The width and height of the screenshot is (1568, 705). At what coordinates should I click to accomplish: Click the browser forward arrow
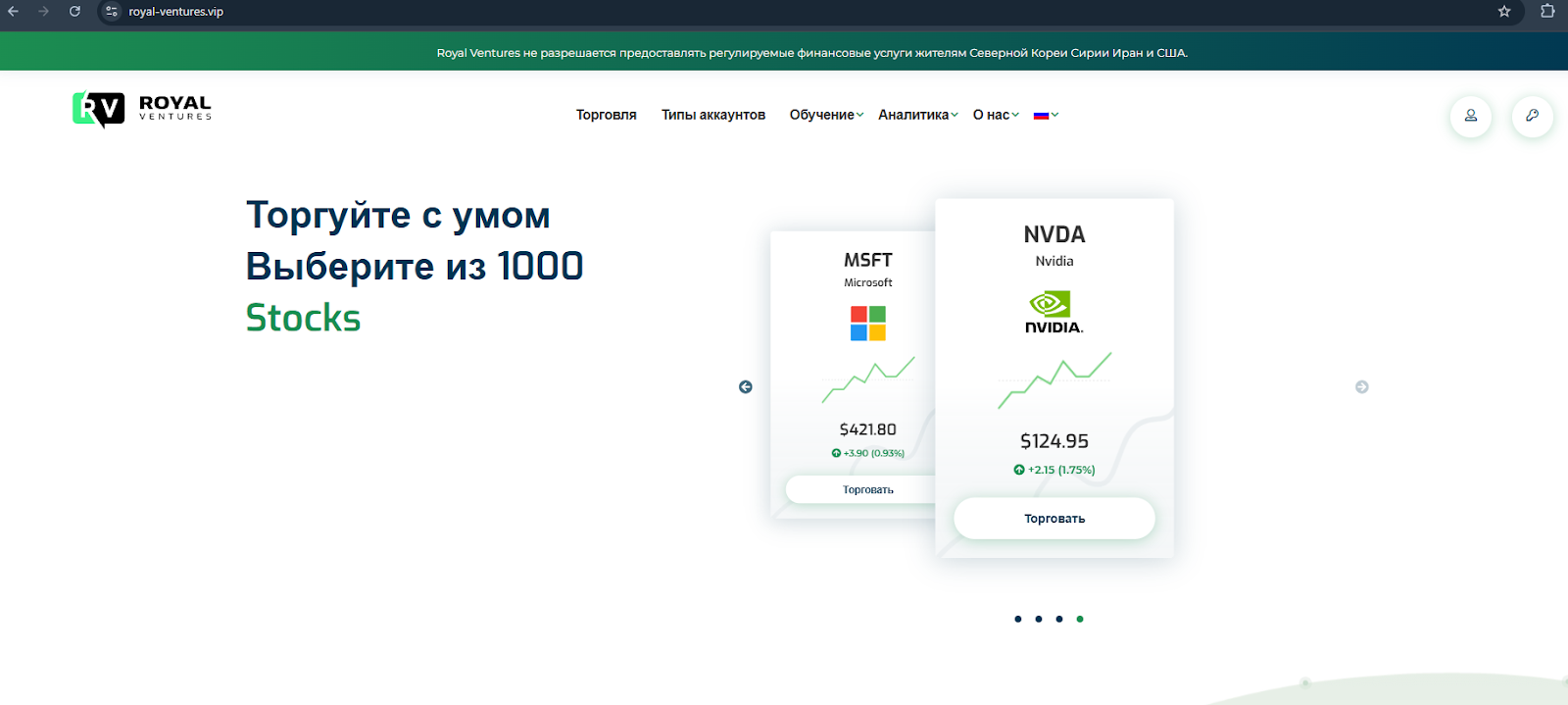(x=43, y=12)
